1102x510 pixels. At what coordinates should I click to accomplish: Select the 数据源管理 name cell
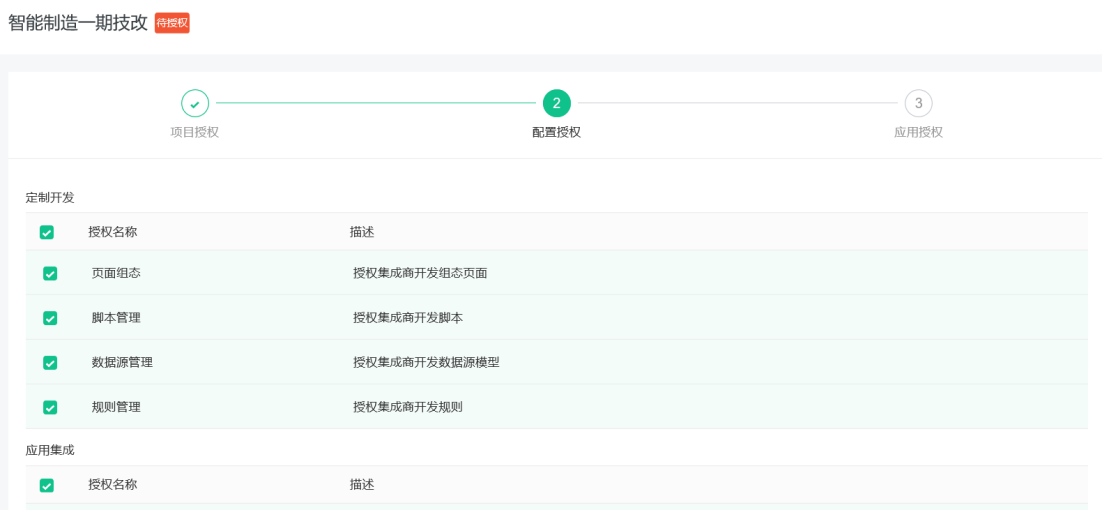122,362
